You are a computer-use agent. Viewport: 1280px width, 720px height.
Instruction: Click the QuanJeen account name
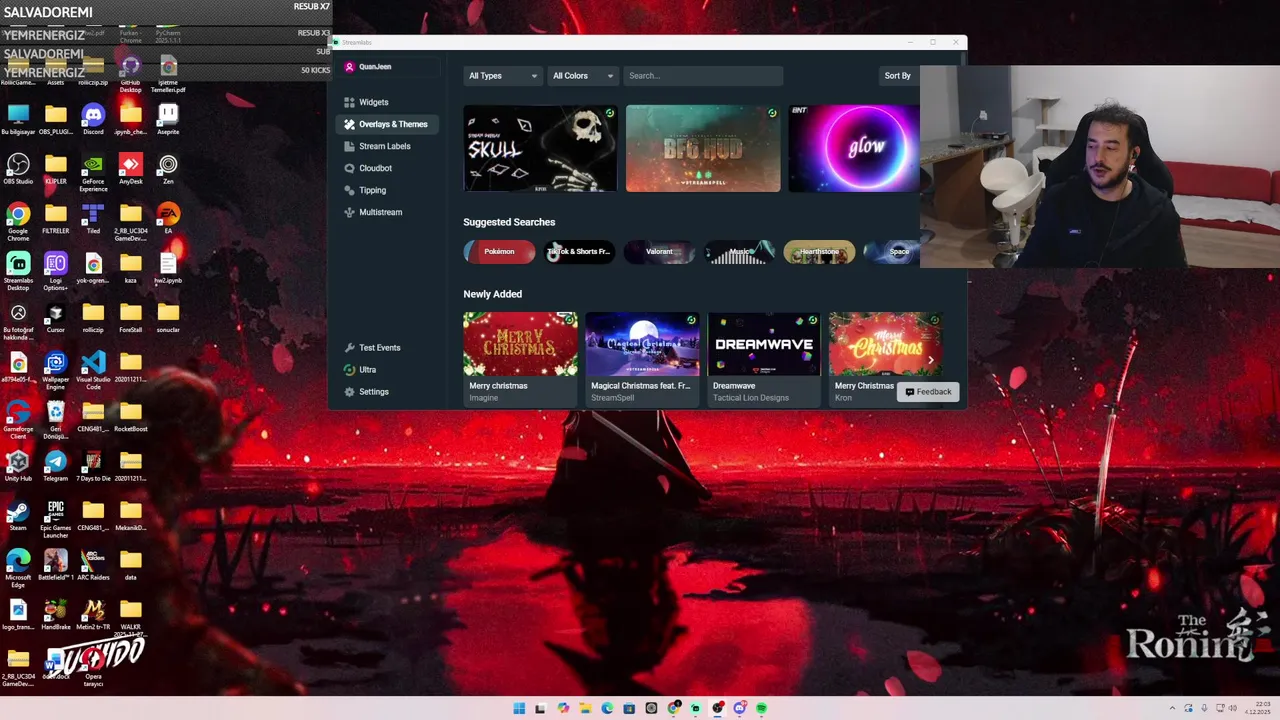[x=375, y=67]
